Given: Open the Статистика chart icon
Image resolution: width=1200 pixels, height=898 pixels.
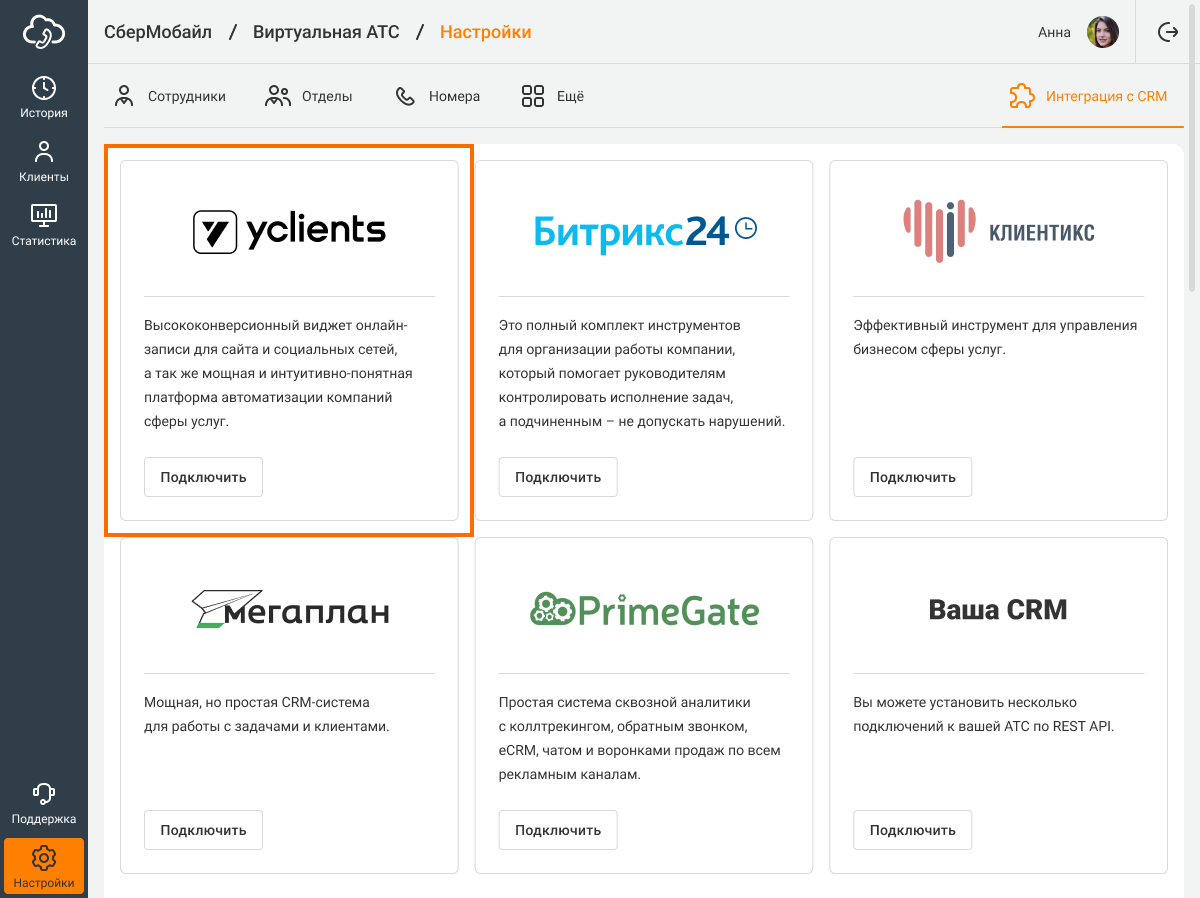Looking at the screenshot, I should pyautogui.click(x=44, y=215).
